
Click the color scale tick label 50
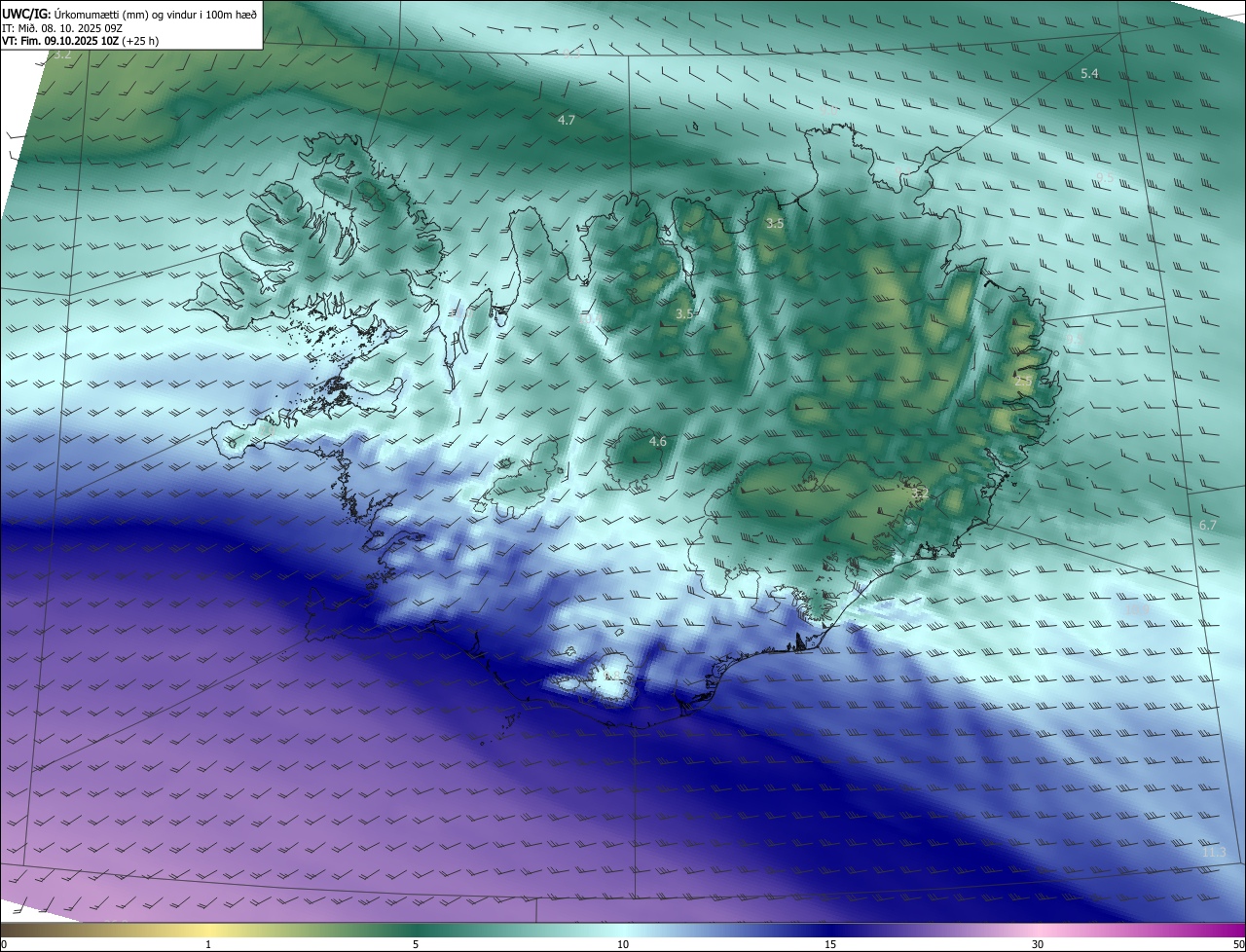(x=1238, y=944)
